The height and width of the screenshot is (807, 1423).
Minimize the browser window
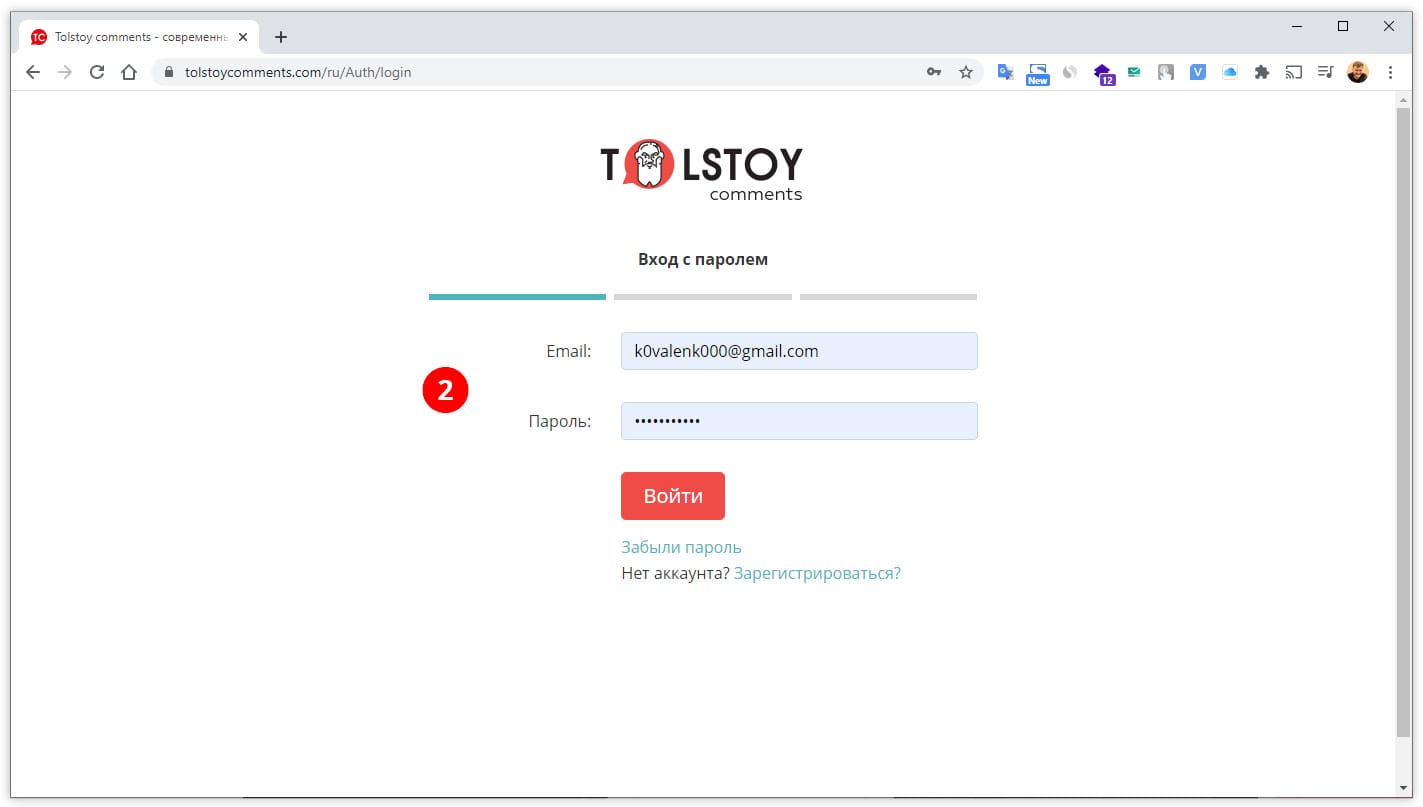click(1297, 27)
